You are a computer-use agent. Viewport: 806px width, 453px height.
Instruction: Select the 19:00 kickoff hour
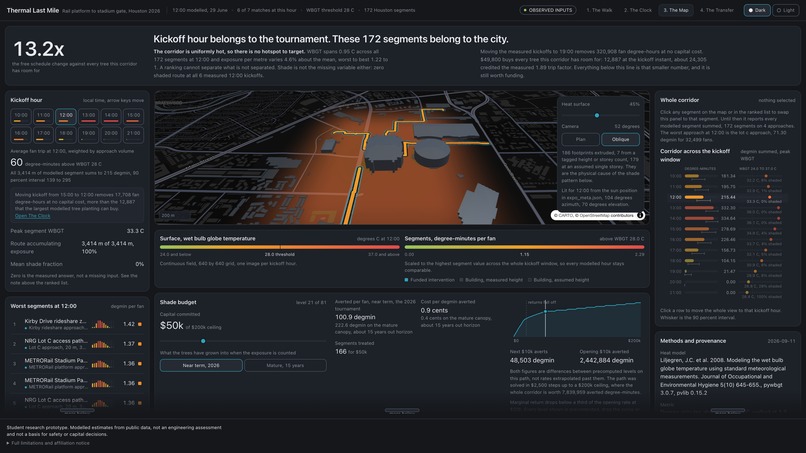click(x=88, y=135)
